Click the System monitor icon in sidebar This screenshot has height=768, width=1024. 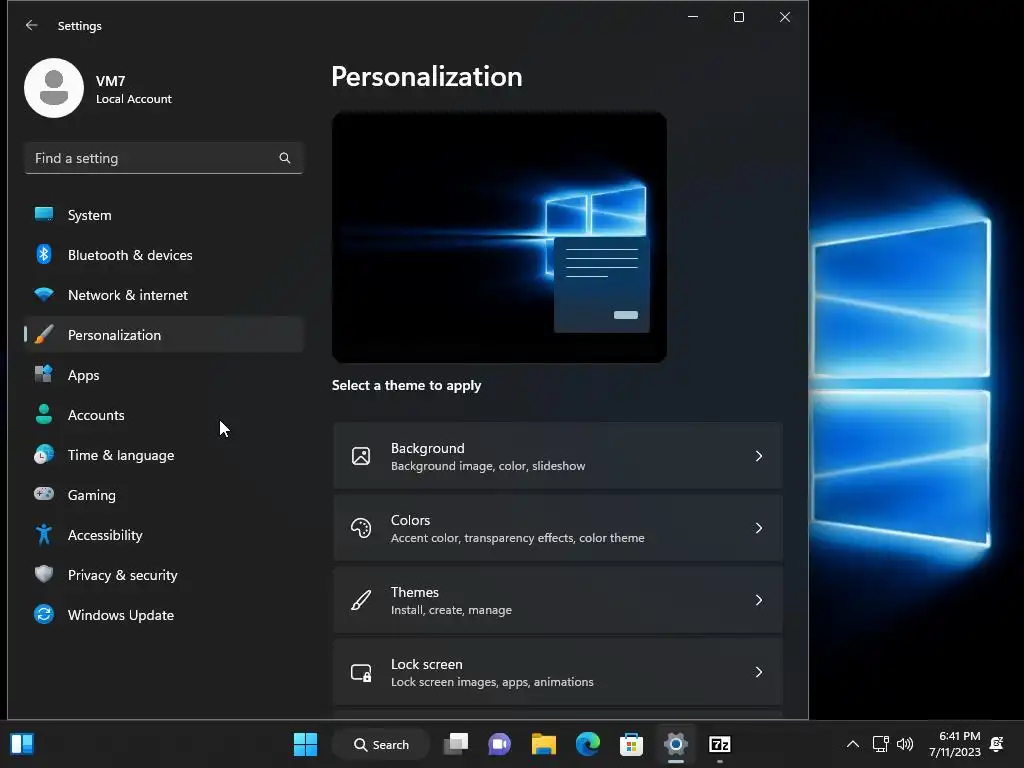(44, 214)
